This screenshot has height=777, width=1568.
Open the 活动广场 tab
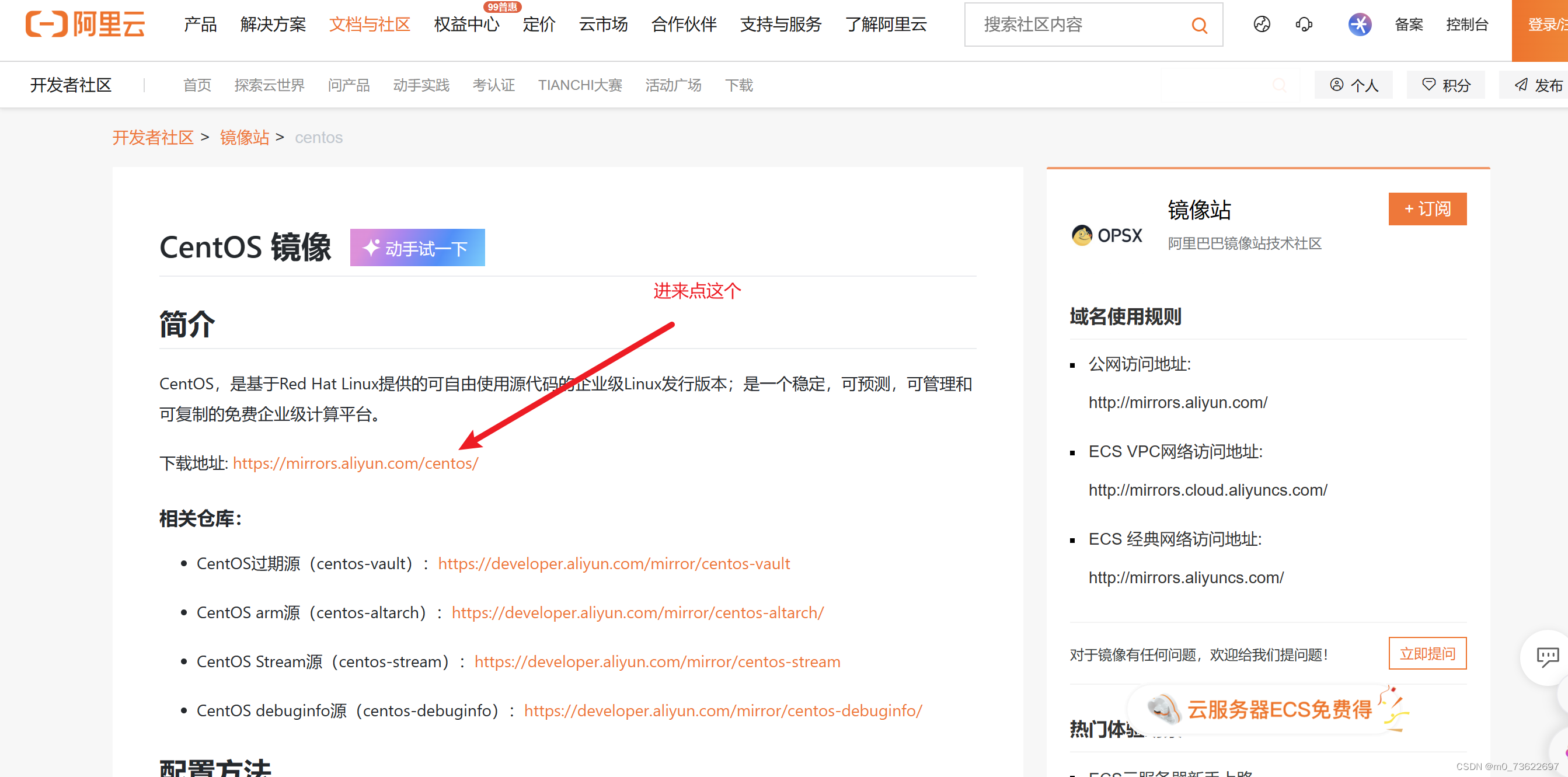[x=673, y=85]
